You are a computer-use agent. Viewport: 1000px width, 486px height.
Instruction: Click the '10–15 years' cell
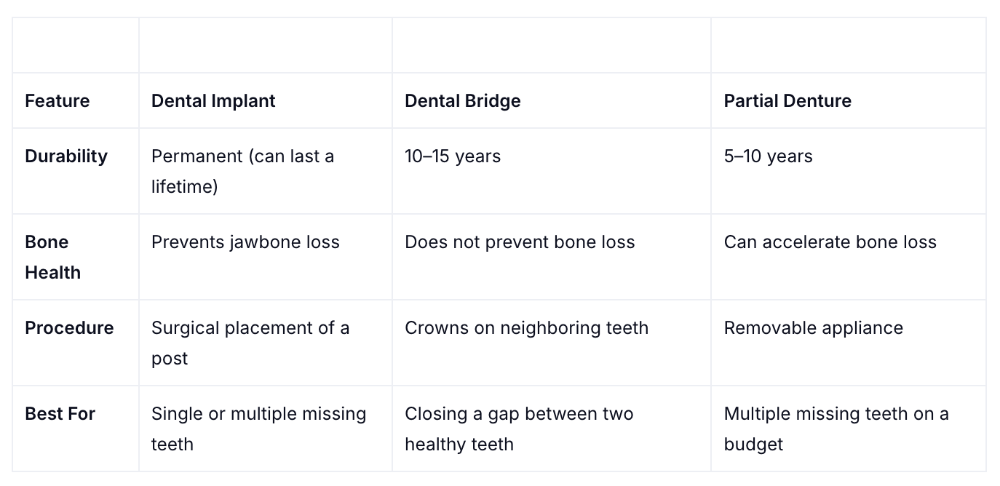(452, 156)
